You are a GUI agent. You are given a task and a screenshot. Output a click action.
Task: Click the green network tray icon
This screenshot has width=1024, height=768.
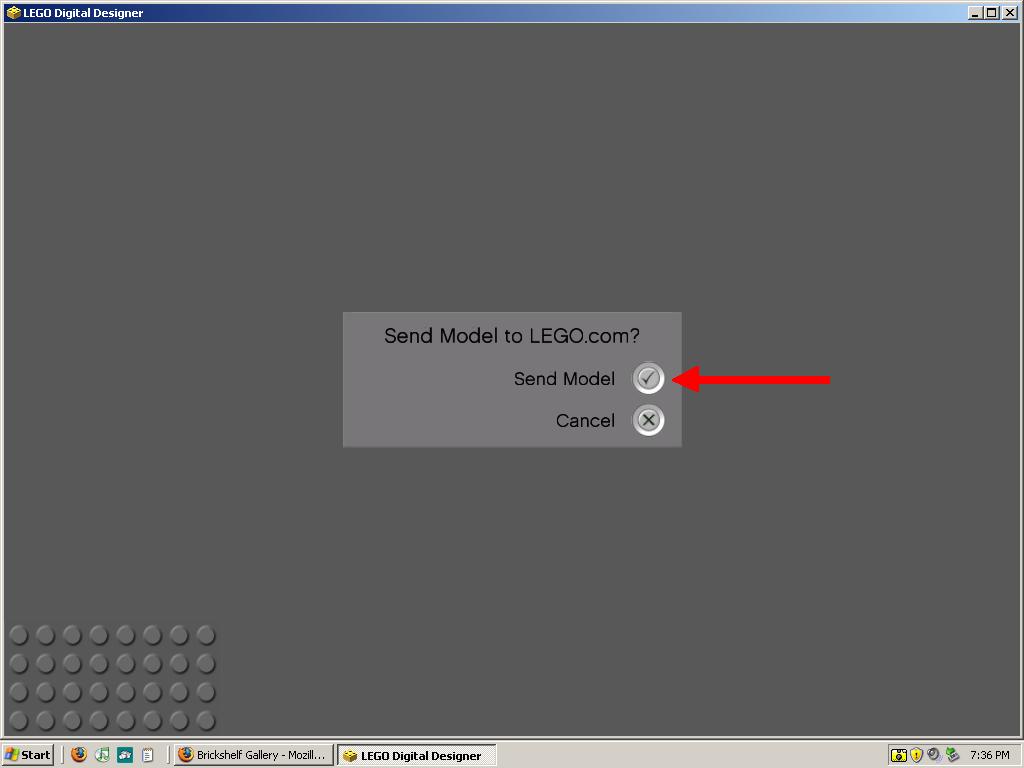click(x=952, y=754)
